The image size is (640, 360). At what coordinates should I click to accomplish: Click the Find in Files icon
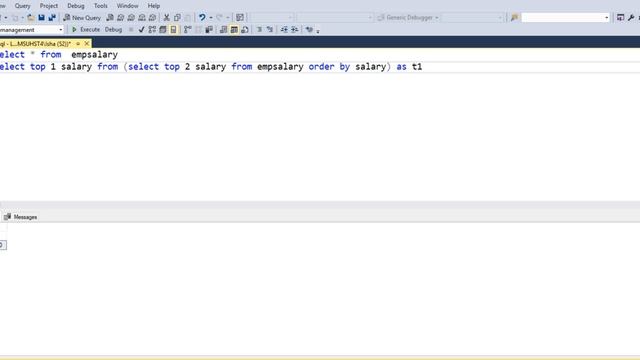514,18
